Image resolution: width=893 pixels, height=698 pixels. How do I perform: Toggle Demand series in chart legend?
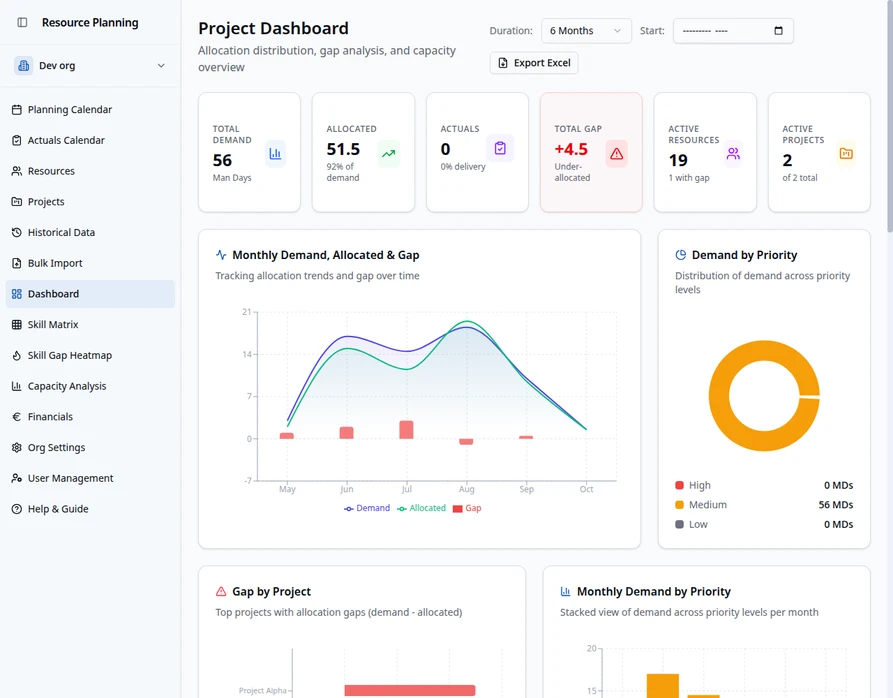click(x=367, y=508)
